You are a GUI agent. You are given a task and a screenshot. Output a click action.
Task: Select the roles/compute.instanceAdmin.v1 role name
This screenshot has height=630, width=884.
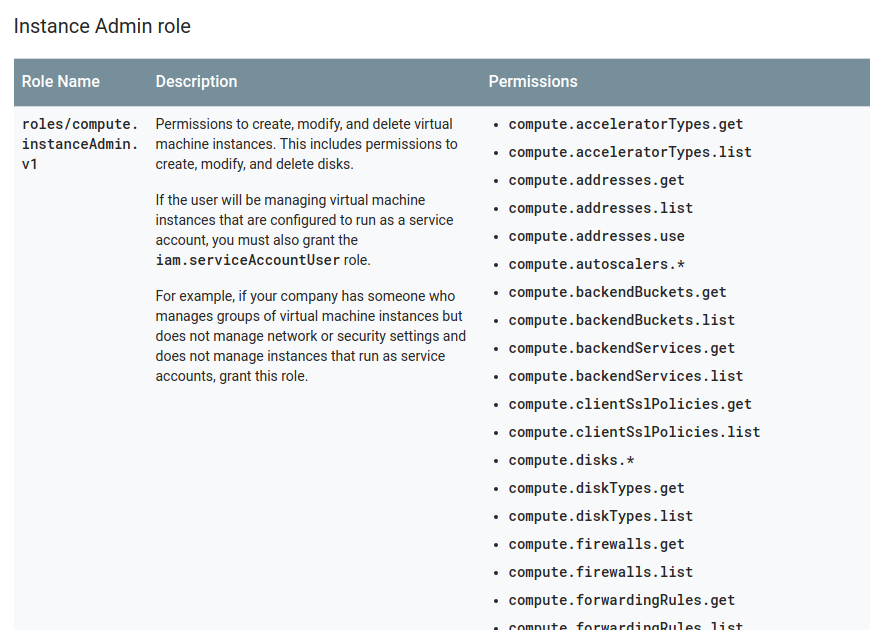(x=80, y=144)
